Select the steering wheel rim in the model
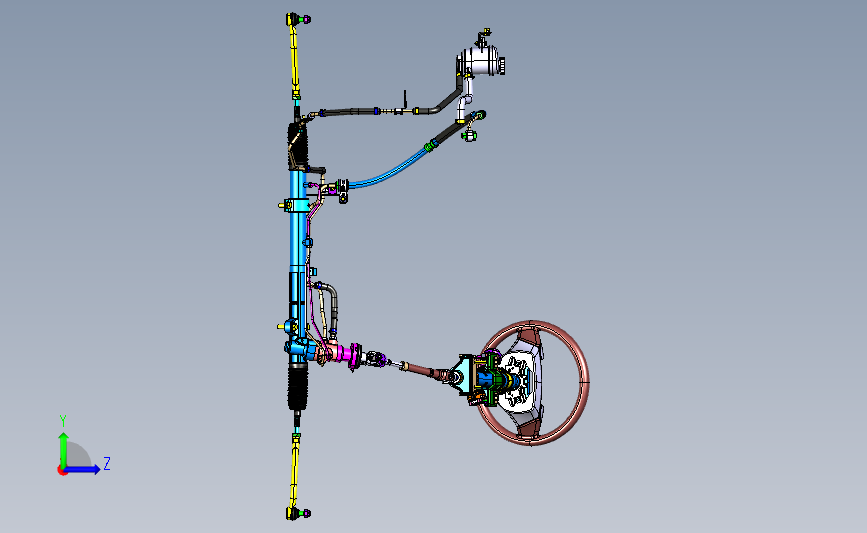The height and width of the screenshot is (533, 867). click(x=584, y=383)
